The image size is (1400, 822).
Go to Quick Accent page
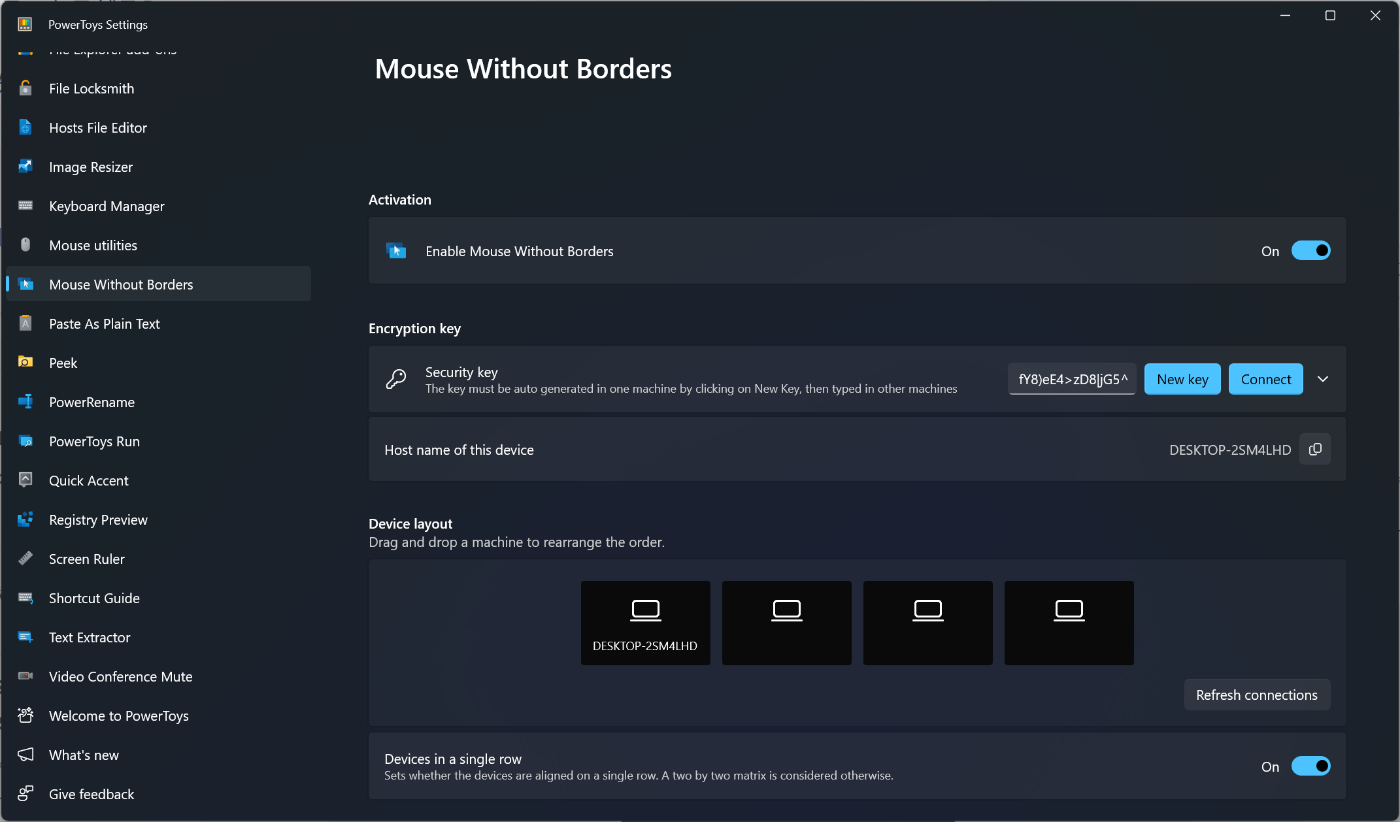[x=159, y=480]
